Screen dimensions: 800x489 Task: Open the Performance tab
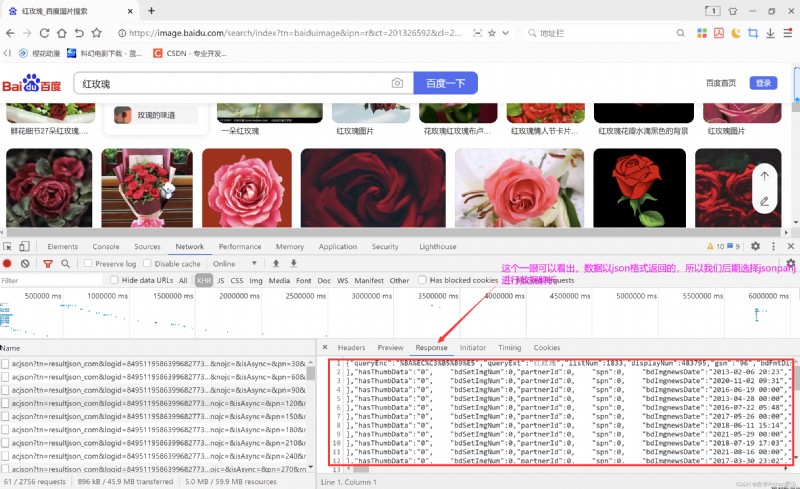pos(240,247)
